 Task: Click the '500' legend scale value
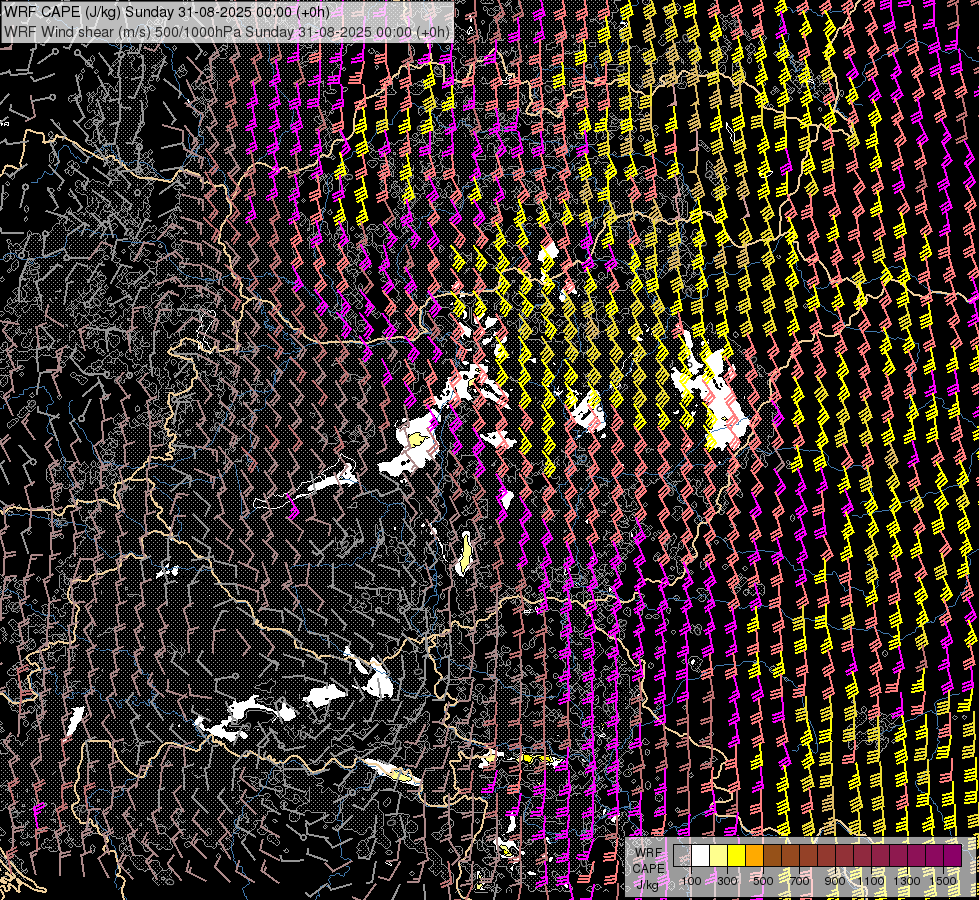click(x=763, y=881)
